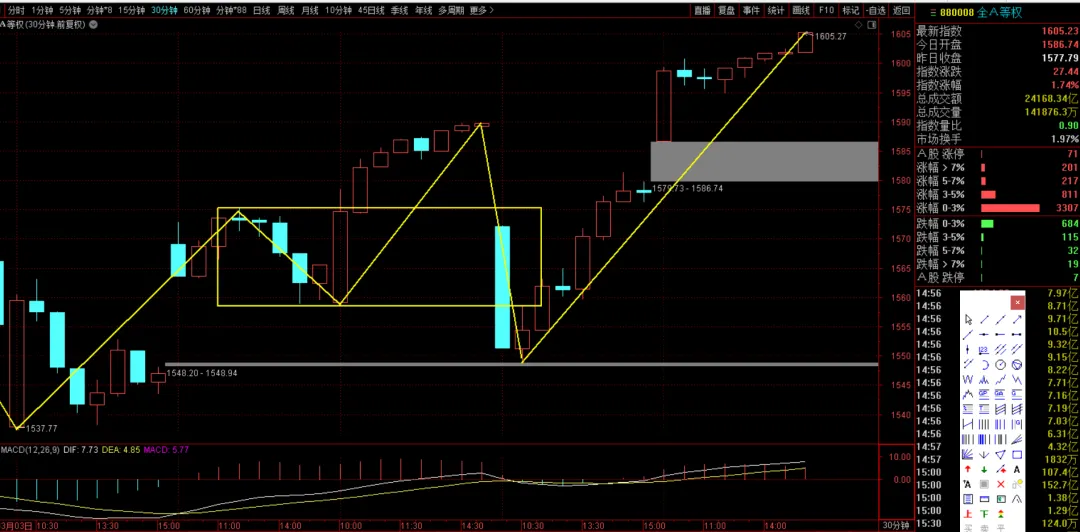Switch to the 1分钟 period
Viewport: 1080px width, 532px height.
(x=43, y=10)
